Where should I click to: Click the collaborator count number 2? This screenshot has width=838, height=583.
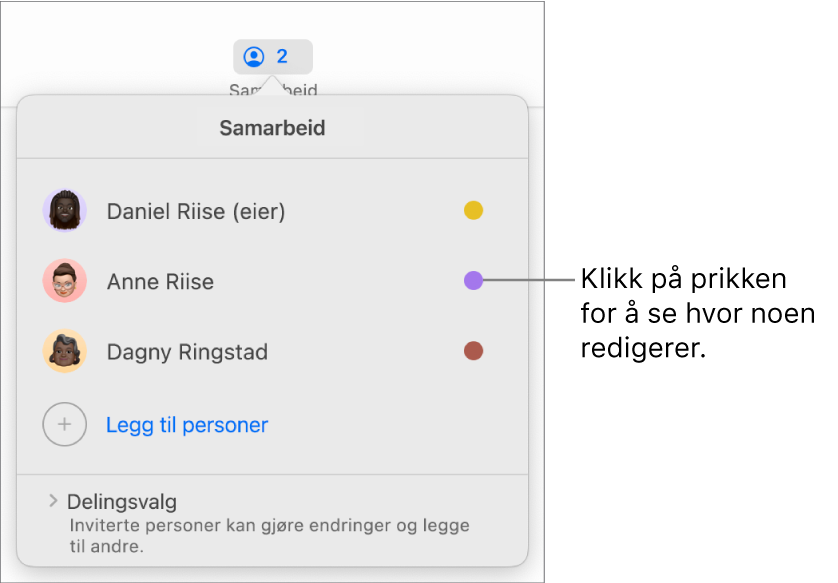(x=282, y=57)
